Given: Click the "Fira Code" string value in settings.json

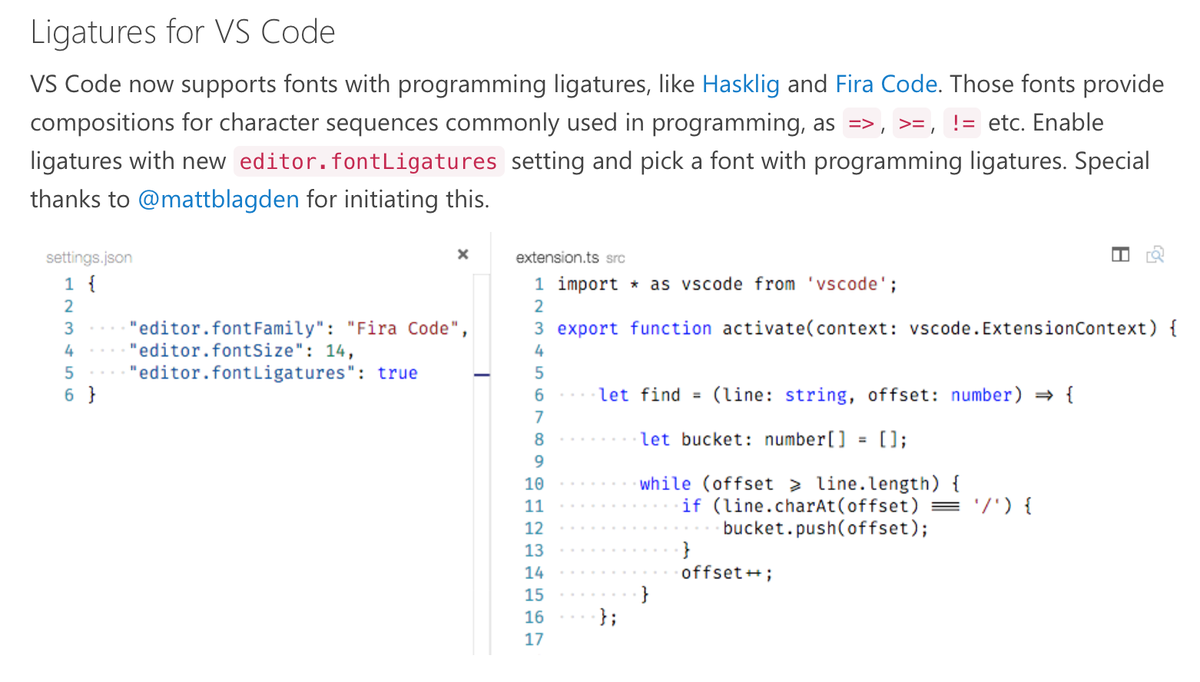Looking at the screenshot, I should pos(403,328).
